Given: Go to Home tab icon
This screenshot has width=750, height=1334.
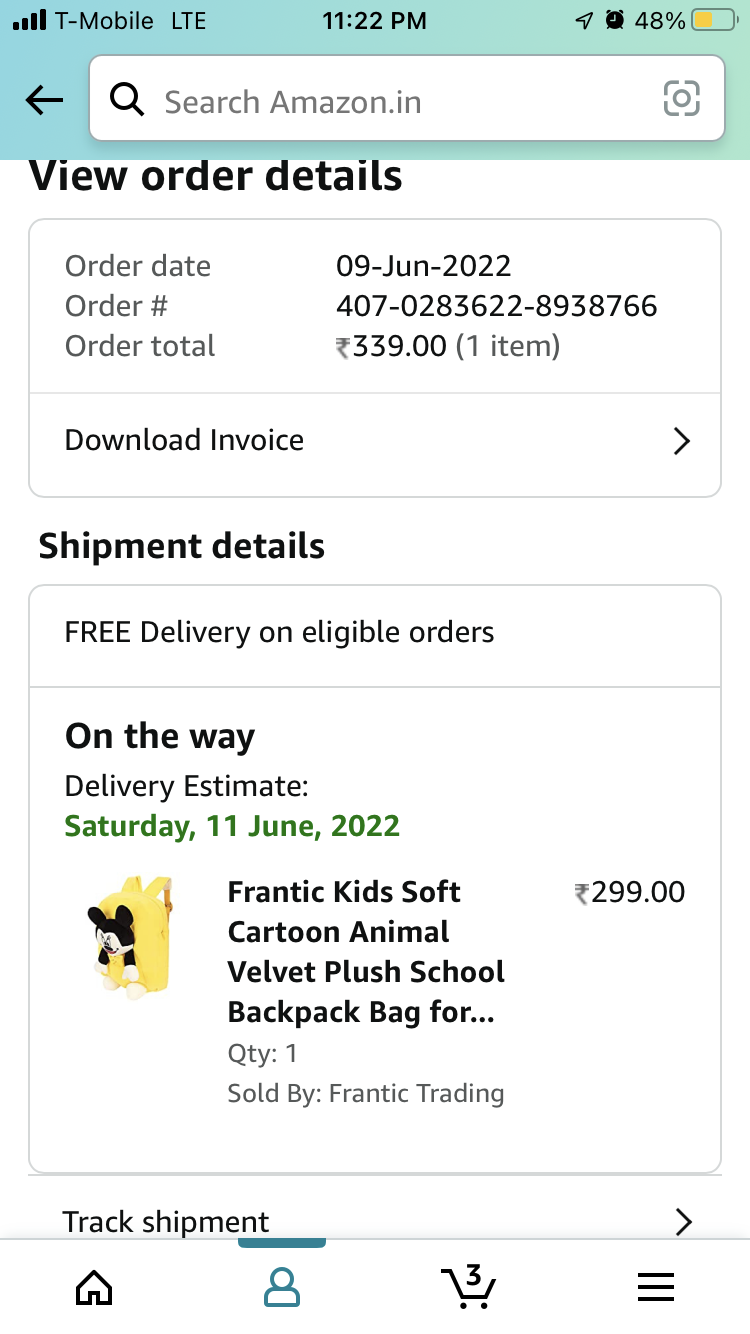Looking at the screenshot, I should coord(94,1286).
